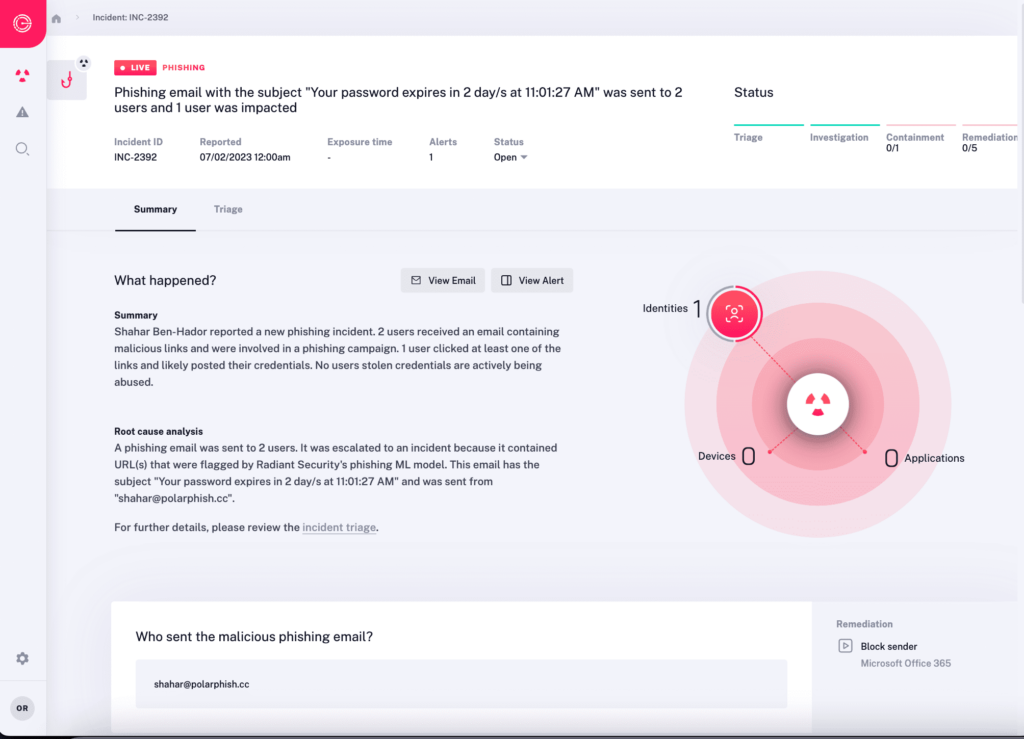Click the Radiant Security logo icon

pos(22,22)
